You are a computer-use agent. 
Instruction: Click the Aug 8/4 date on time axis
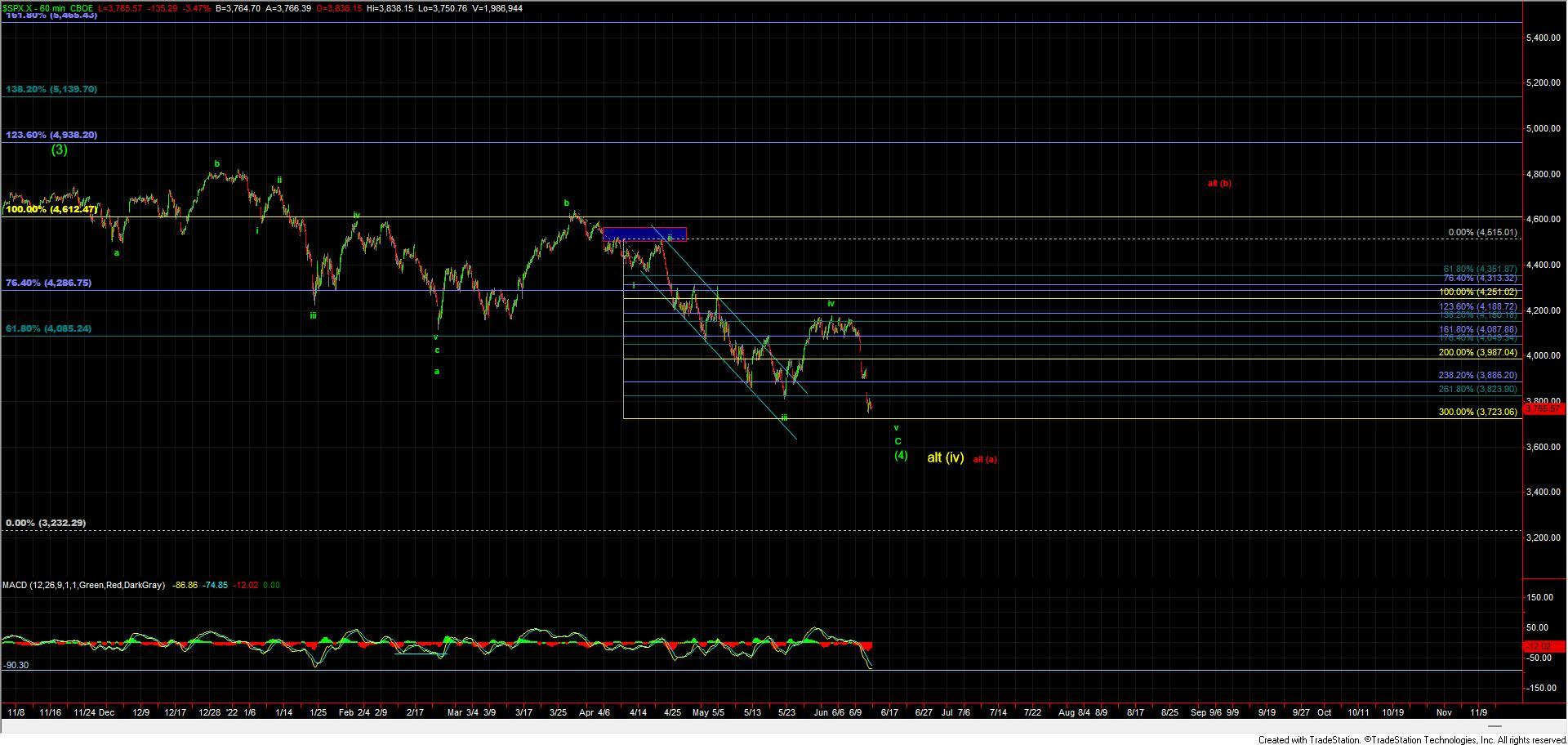tap(1073, 712)
